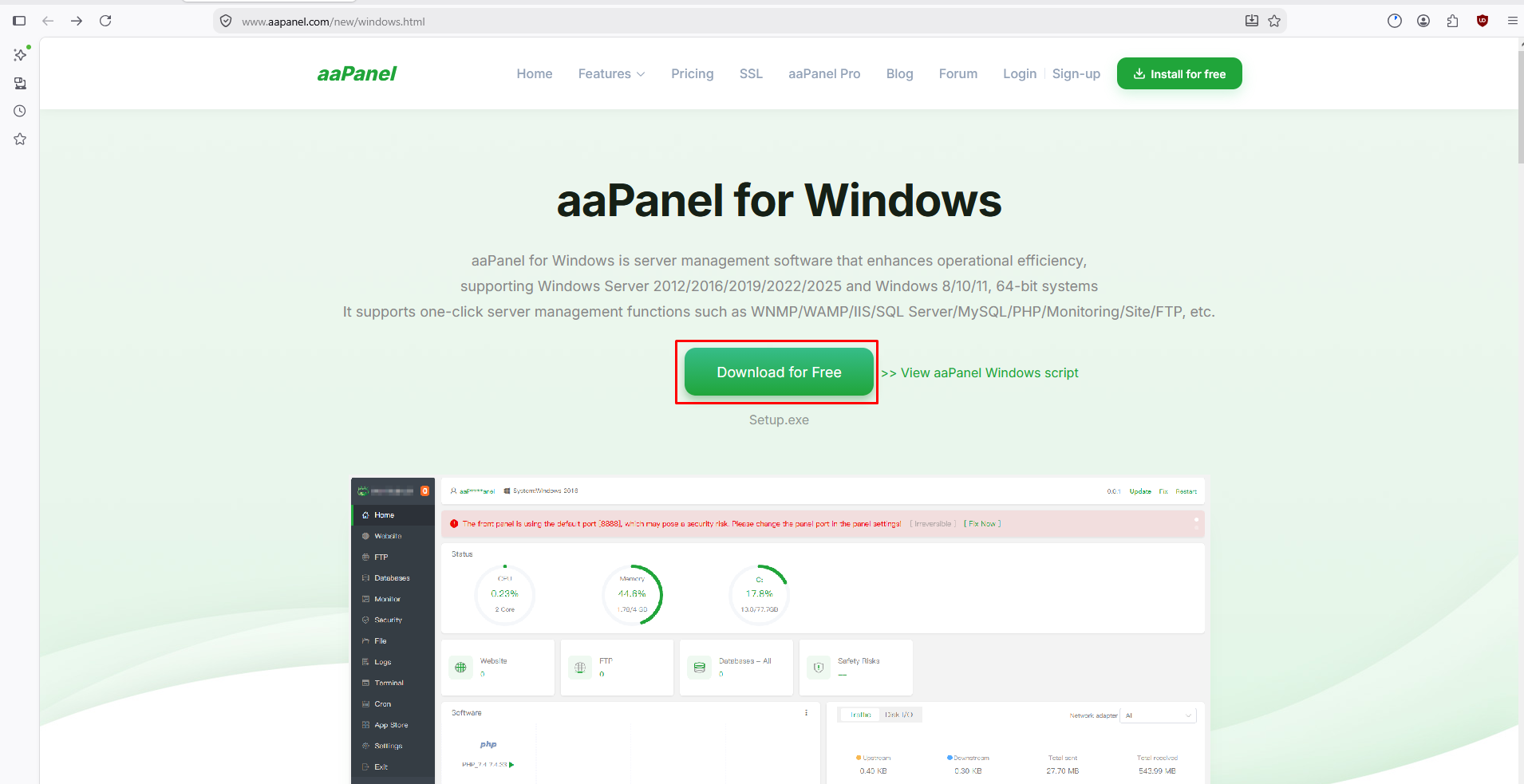
Task: Bookmark this page with the address bar star
Action: click(x=1274, y=21)
